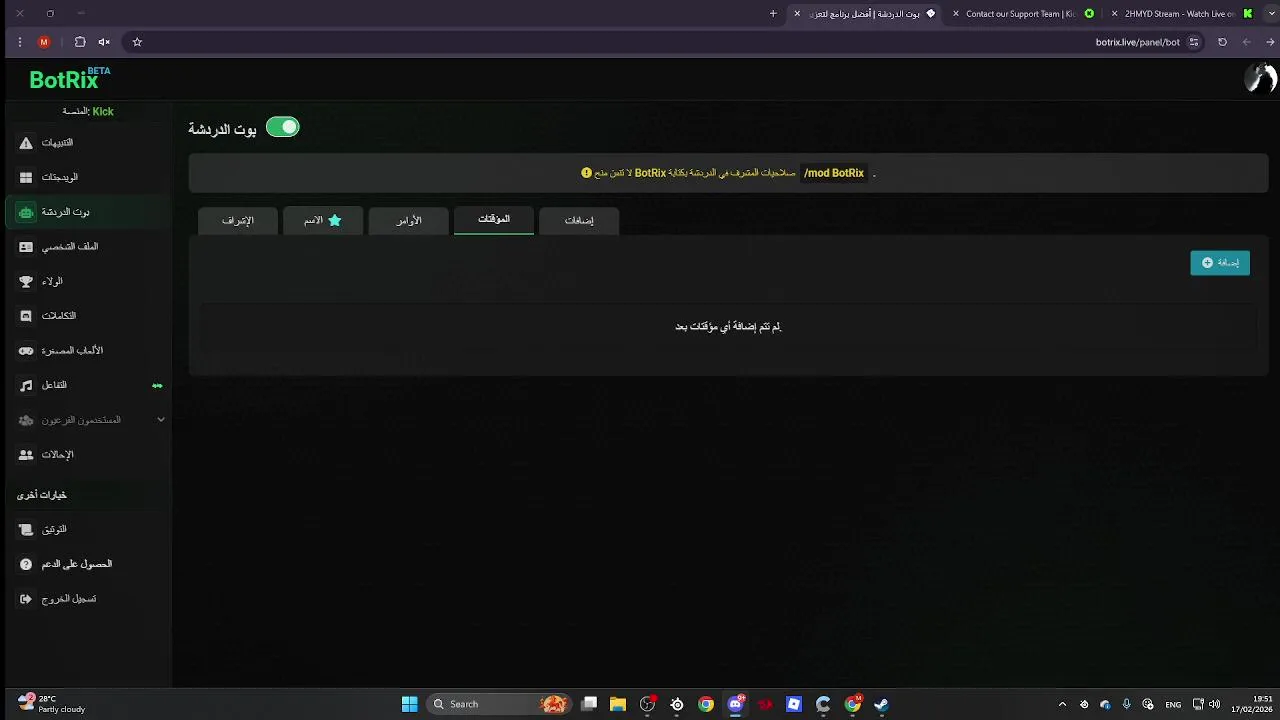The image size is (1280, 720).
Task: Open File Explorer from the taskbar
Action: [x=618, y=704]
